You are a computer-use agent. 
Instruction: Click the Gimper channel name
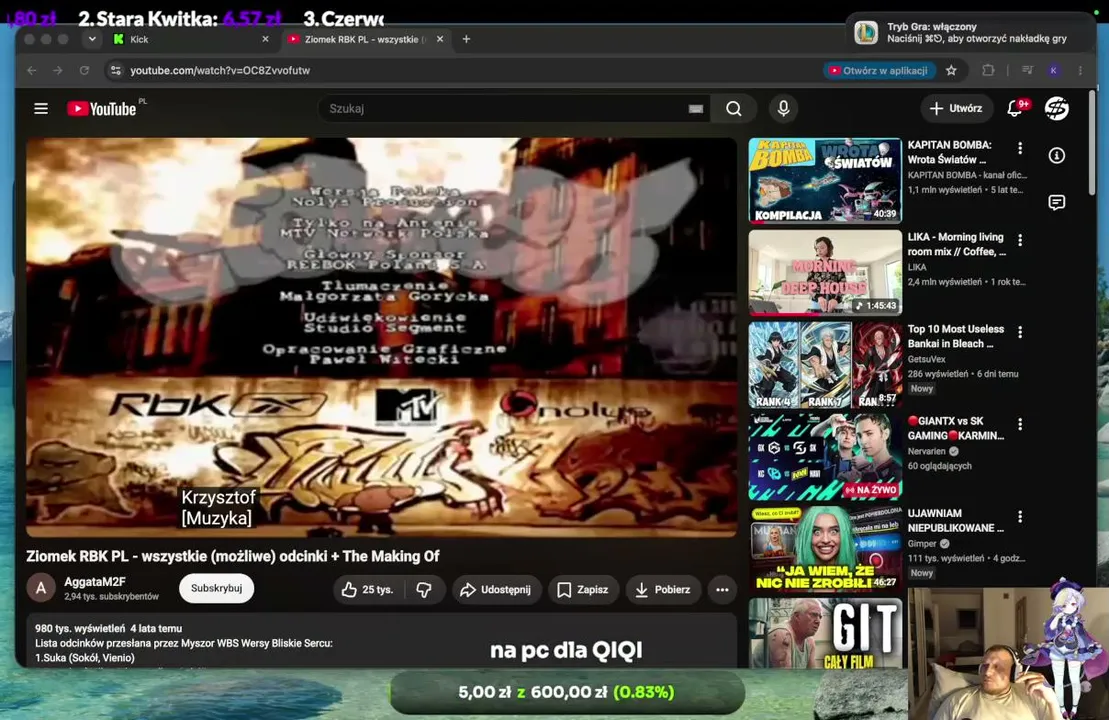click(x=922, y=543)
